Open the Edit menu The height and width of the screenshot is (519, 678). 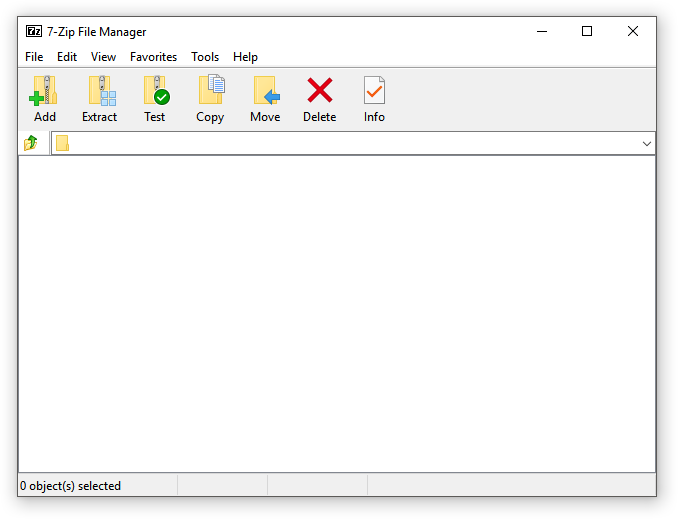coord(67,57)
